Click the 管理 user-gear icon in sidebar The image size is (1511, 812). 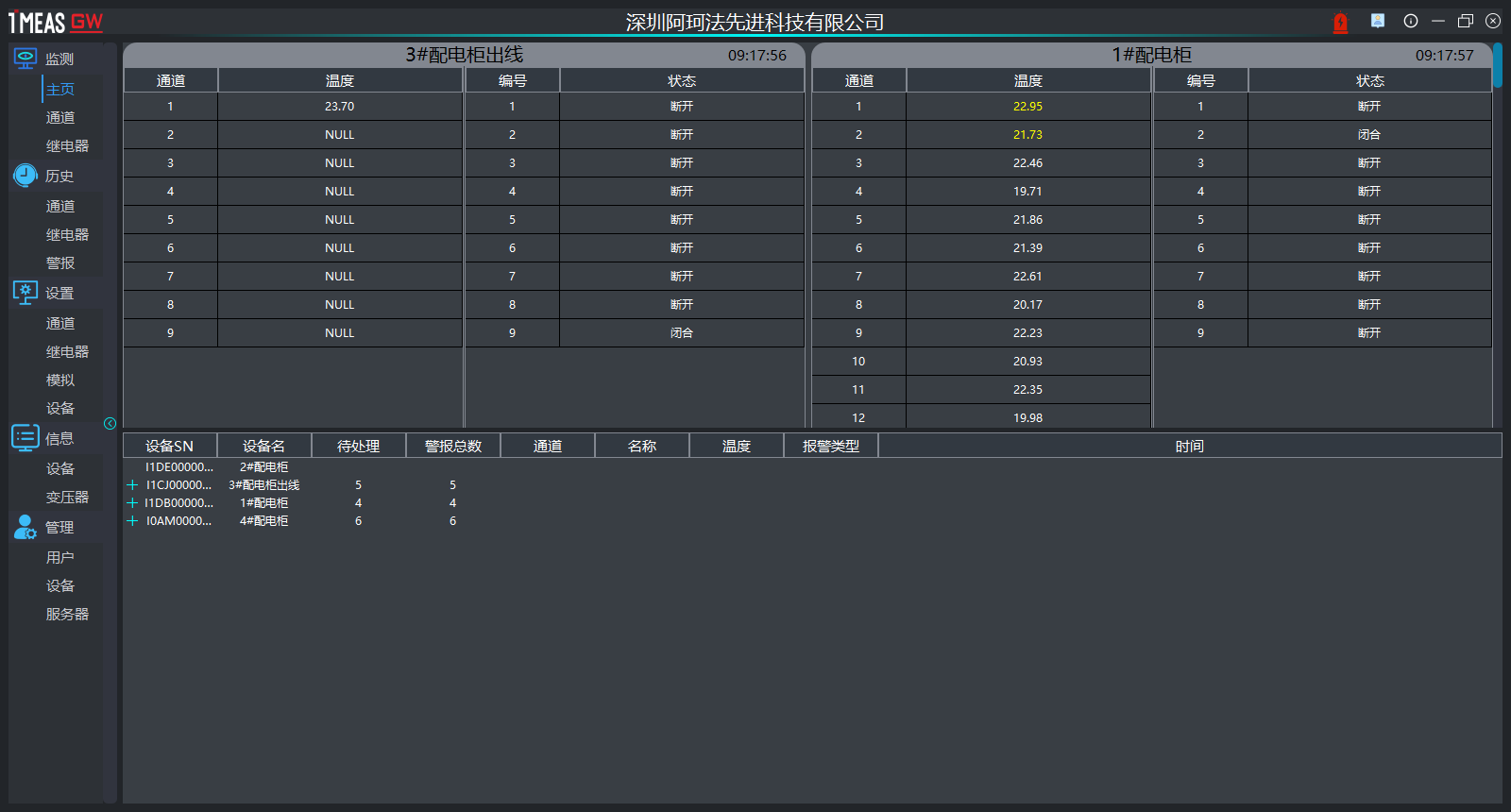pyautogui.click(x=25, y=527)
